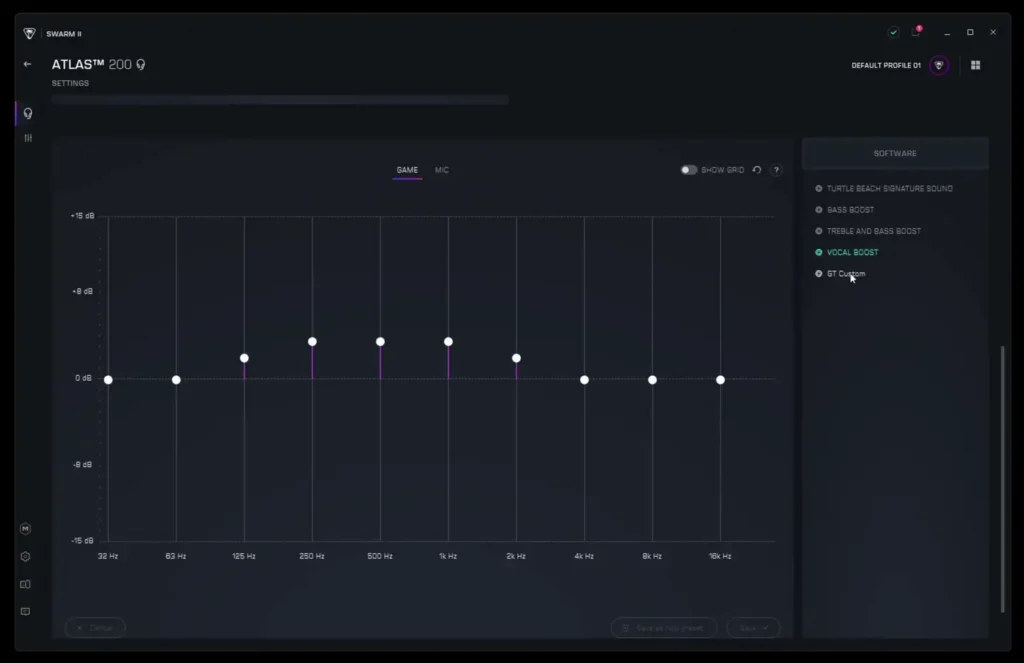Click the green checkmark status icon
Screen dimensions: 1024x663
[893, 32]
